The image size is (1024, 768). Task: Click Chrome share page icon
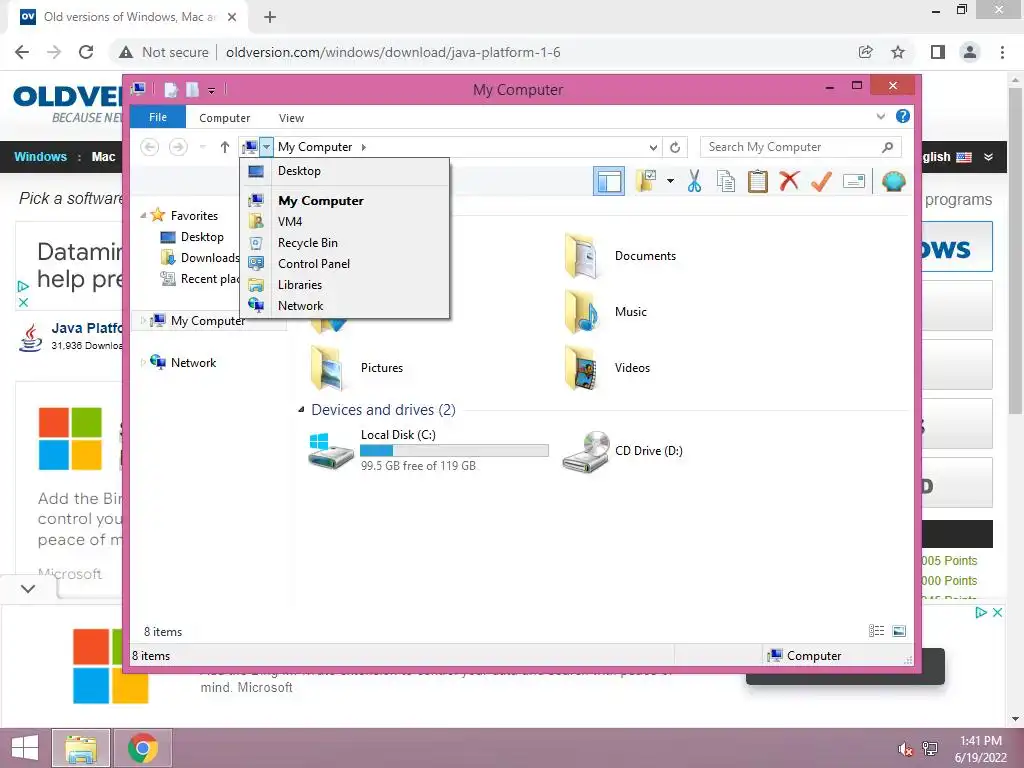865,52
